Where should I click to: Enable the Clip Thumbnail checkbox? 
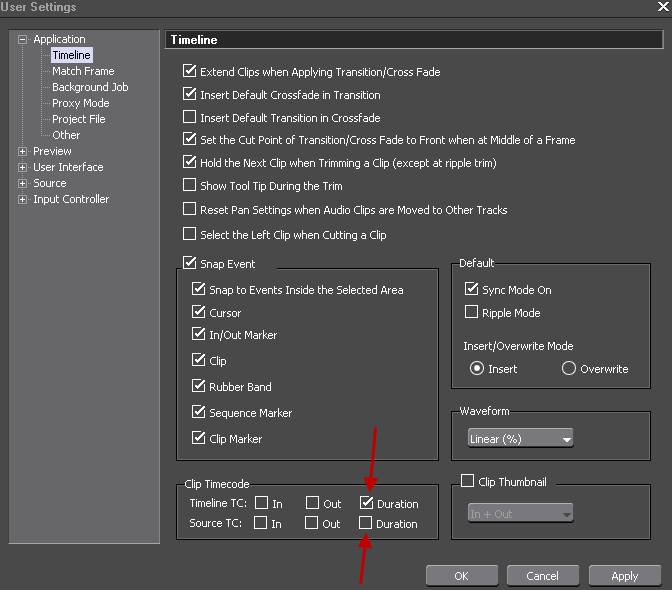point(466,482)
